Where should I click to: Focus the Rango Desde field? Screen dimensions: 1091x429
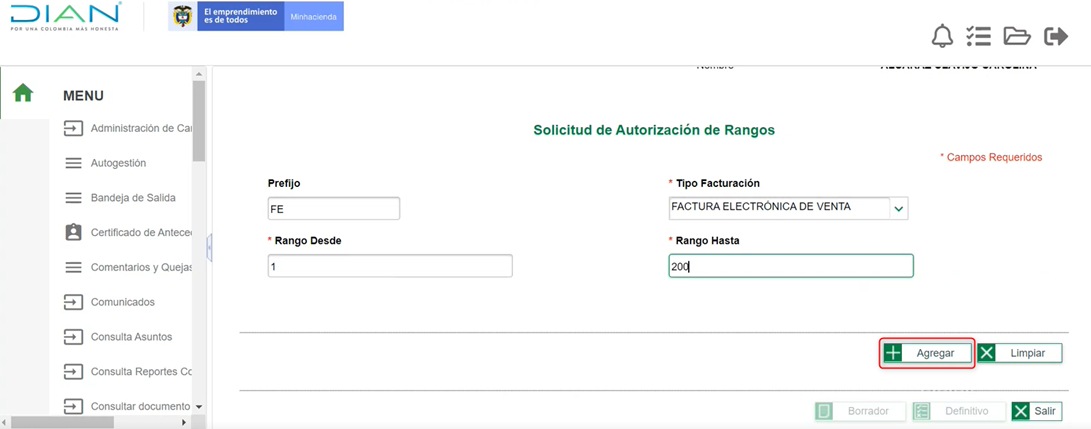390,266
